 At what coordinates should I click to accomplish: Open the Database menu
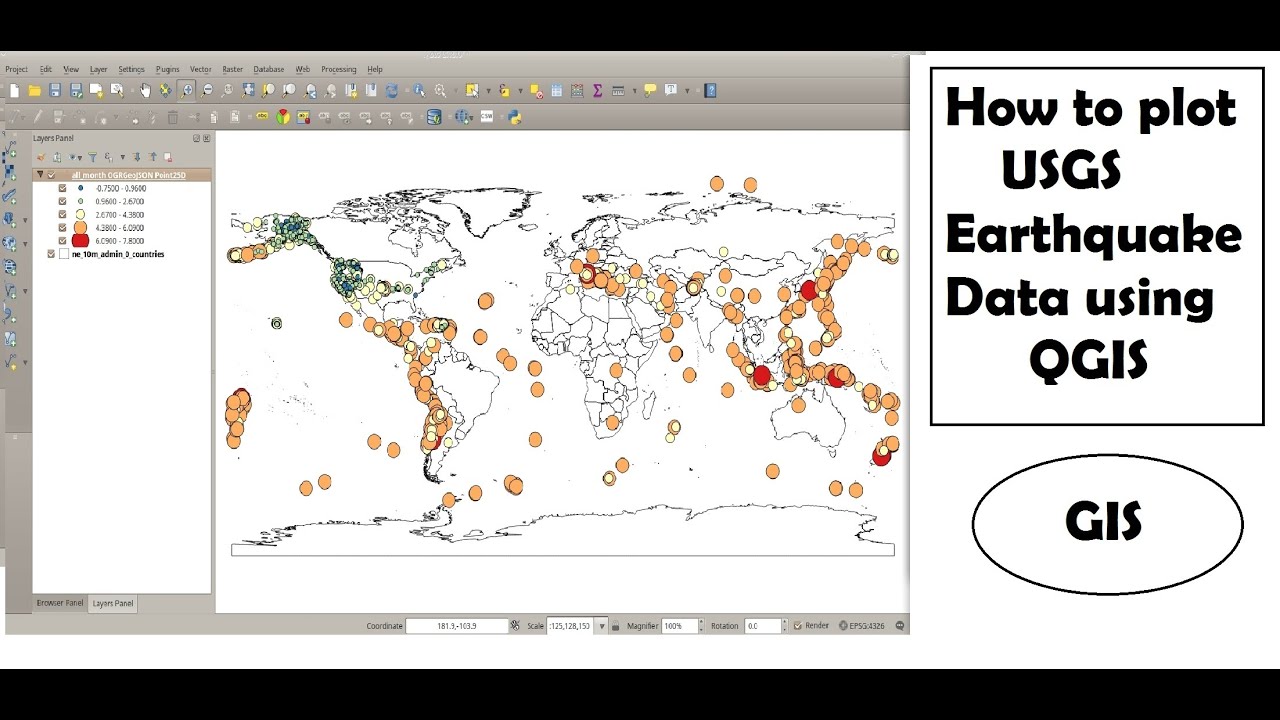pyautogui.click(x=269, y=69)
